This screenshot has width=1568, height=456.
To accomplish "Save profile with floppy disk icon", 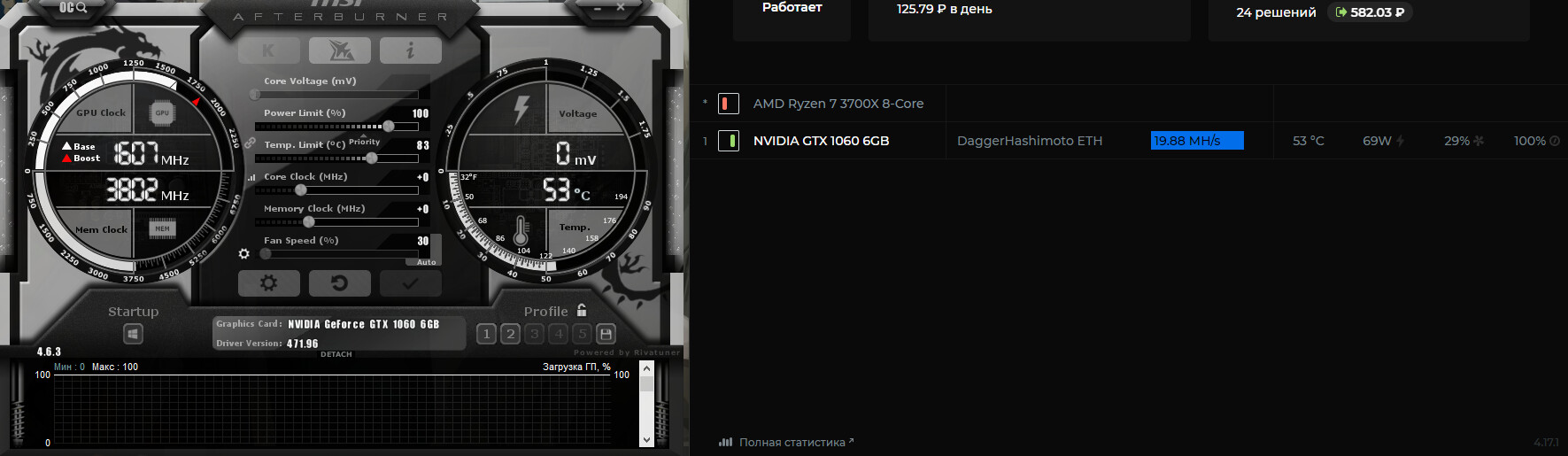I will tap(606, 334).
